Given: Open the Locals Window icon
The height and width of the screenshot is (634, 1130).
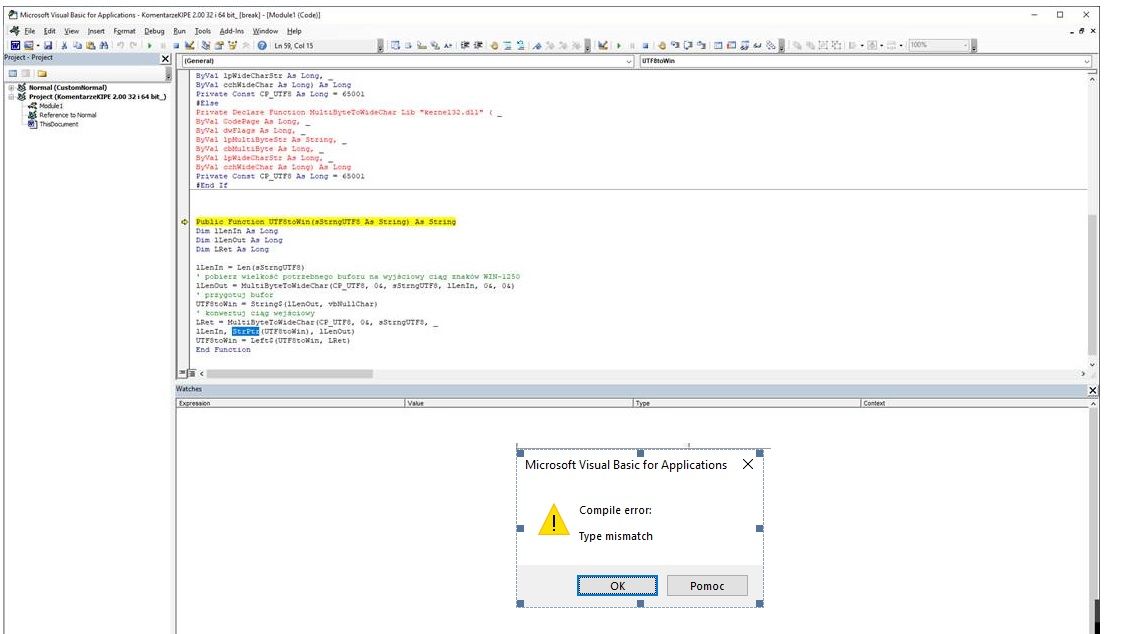Looking at the screenshot, I should click(x=717, y=44).
